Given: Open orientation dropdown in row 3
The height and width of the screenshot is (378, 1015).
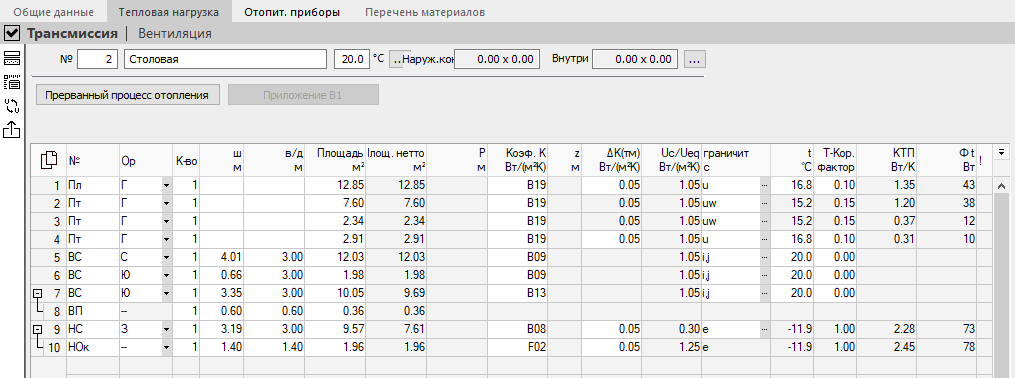Looking at the screenshot, I should click(x=166, y=222).
